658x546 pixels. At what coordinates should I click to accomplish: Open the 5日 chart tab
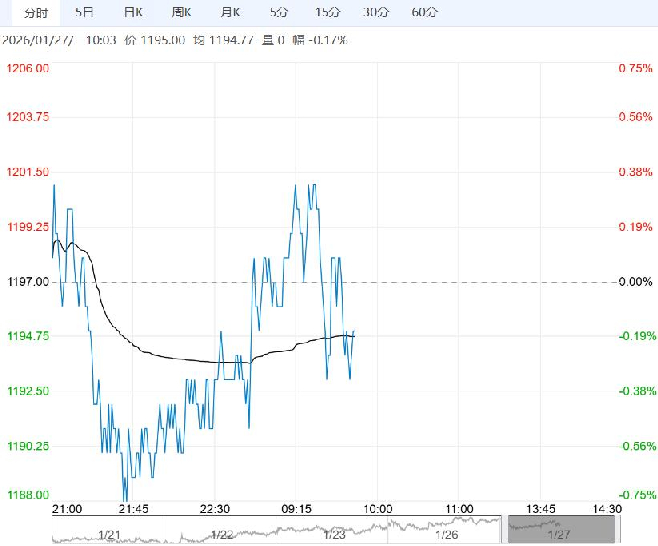(x=84, y=13)
